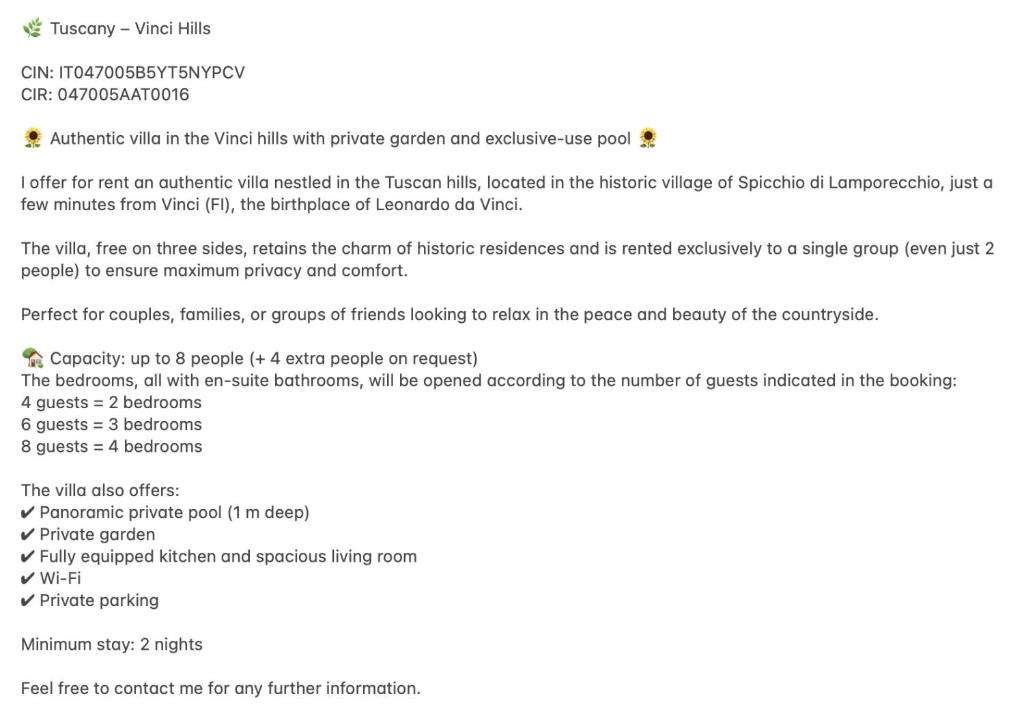
Task: Click the checkmark next to Wi-Fi
Action: (x=28, y=579)
